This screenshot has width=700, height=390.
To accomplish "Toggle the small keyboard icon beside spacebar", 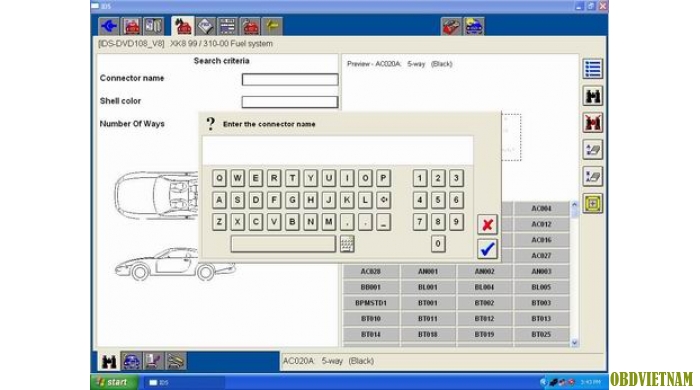I will coord(347,244).
